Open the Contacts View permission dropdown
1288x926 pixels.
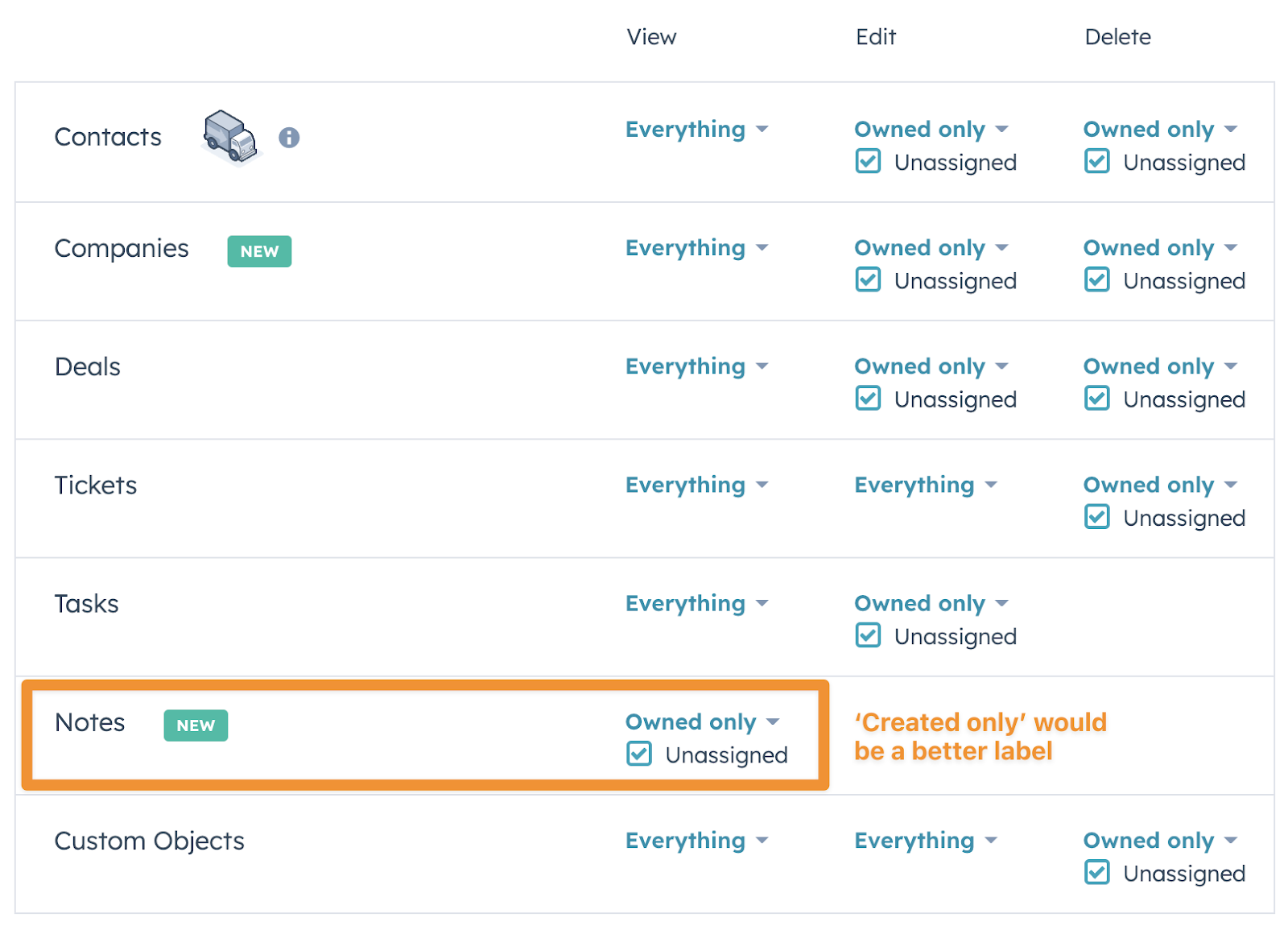(x=696, y=130)
